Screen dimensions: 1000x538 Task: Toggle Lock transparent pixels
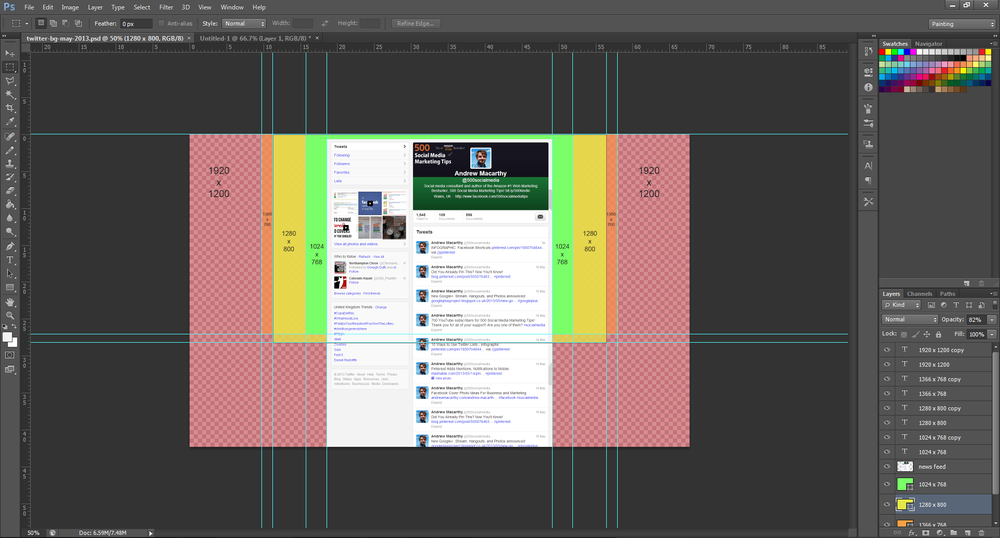point(904,334)
